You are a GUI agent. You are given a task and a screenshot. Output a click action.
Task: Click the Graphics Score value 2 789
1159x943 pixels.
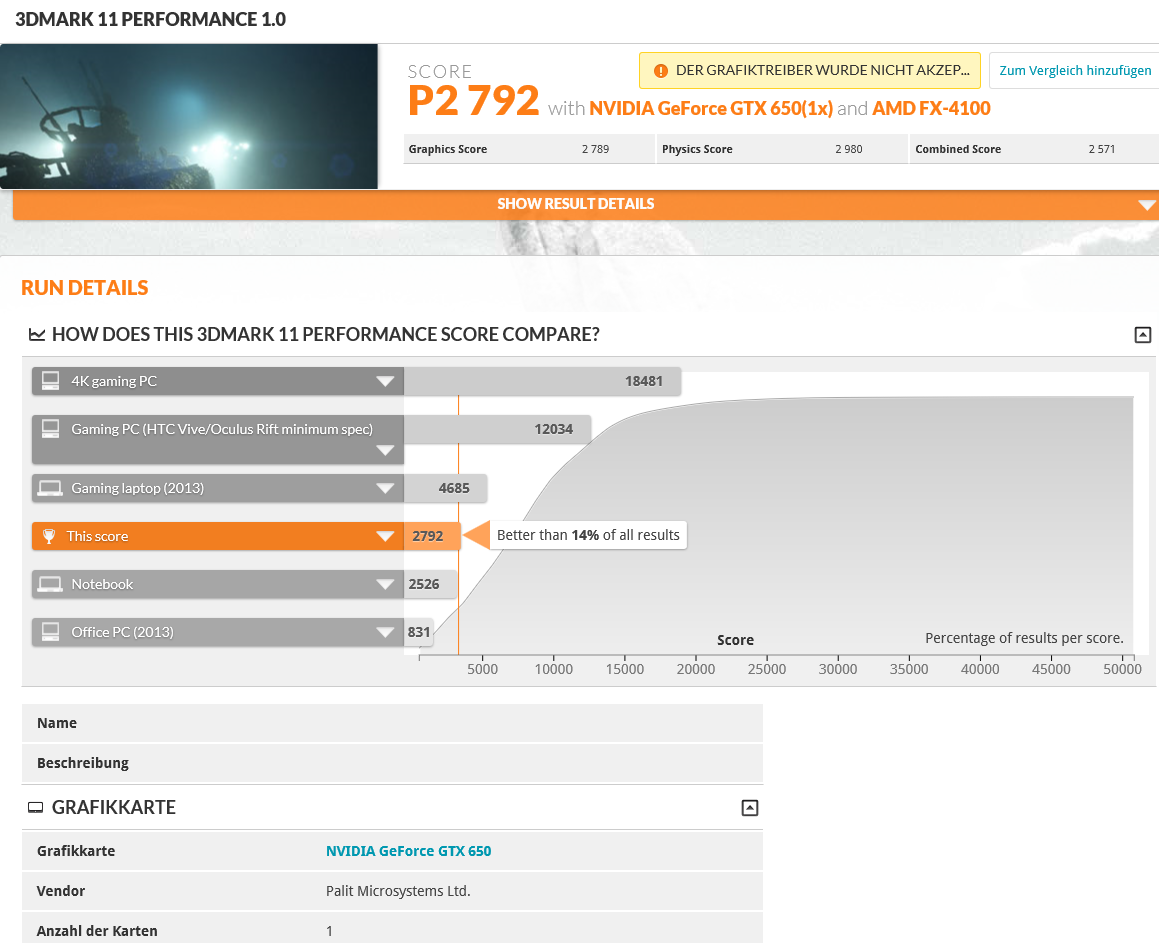coord(595,149)
